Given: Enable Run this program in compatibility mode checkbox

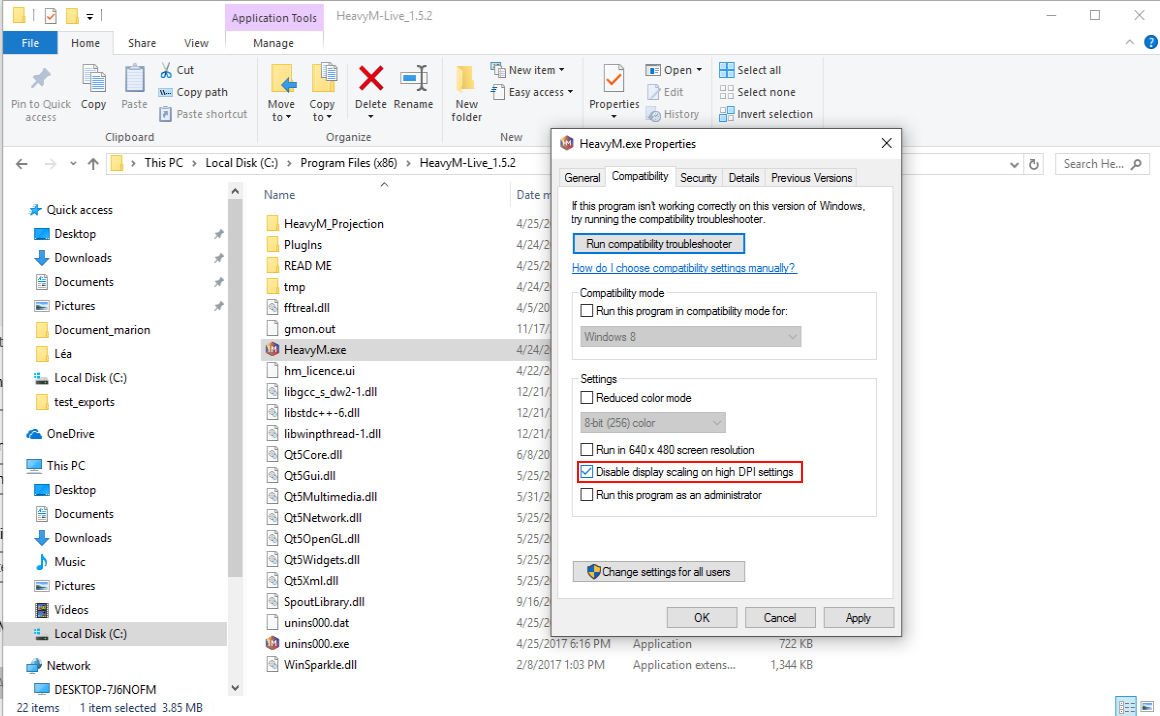Looking at the screenshot, I should (x=587, y=311).
